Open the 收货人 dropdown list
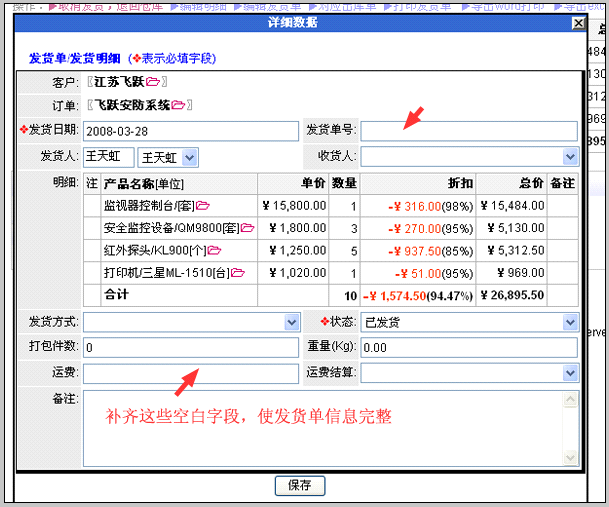The width and height of the screenshot is (609, 507). 570,157
